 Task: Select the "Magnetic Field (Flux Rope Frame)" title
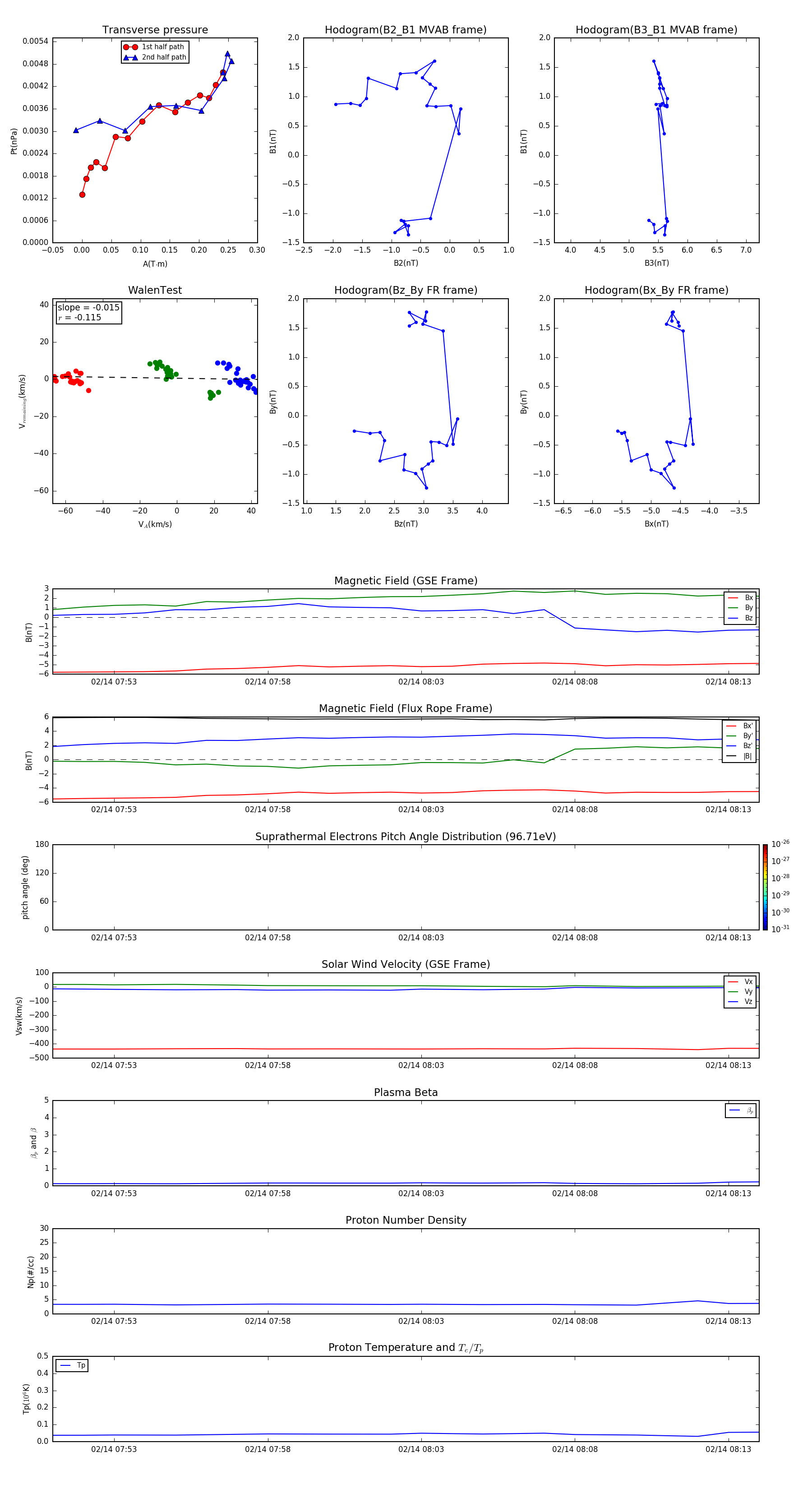pyautogui.click(x=406, y=709)
